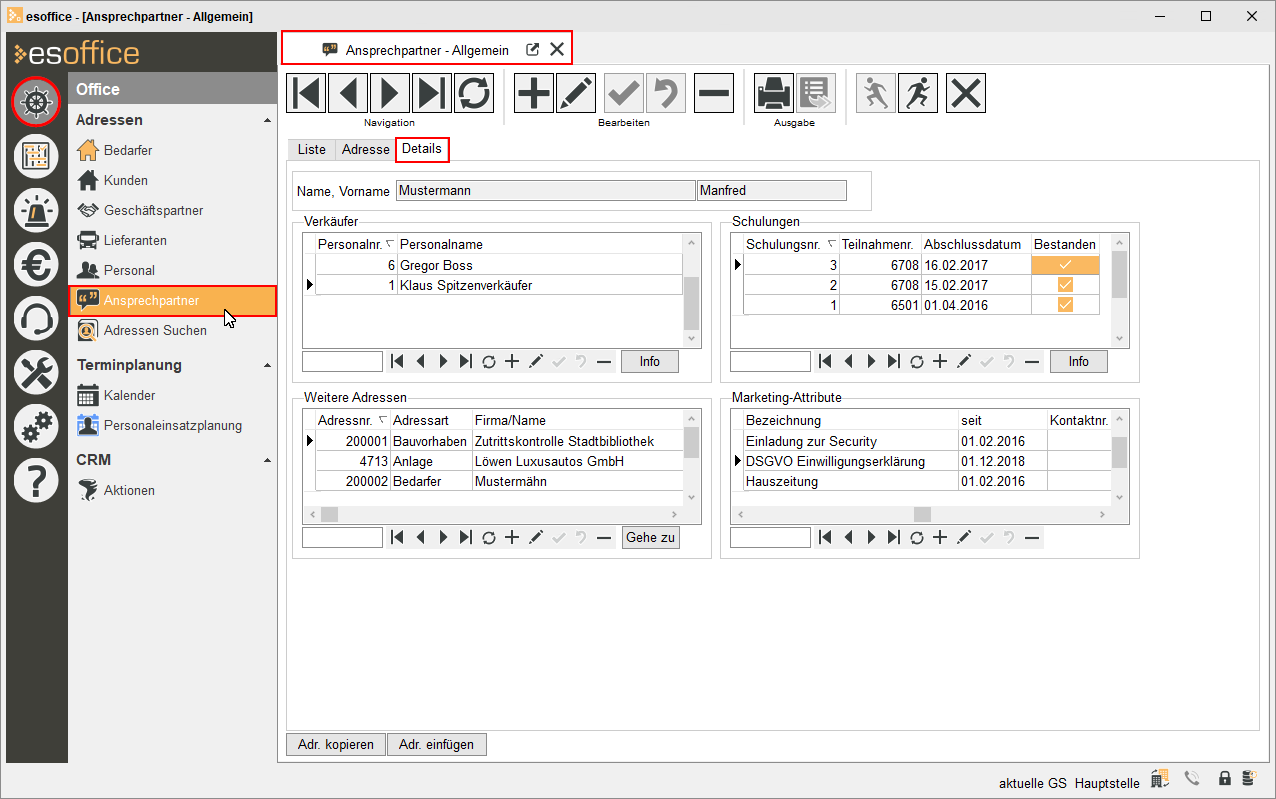Open the headset helpdesk module icon
This screenshot has height=799, width=1276.
click(x=36, y=319)
